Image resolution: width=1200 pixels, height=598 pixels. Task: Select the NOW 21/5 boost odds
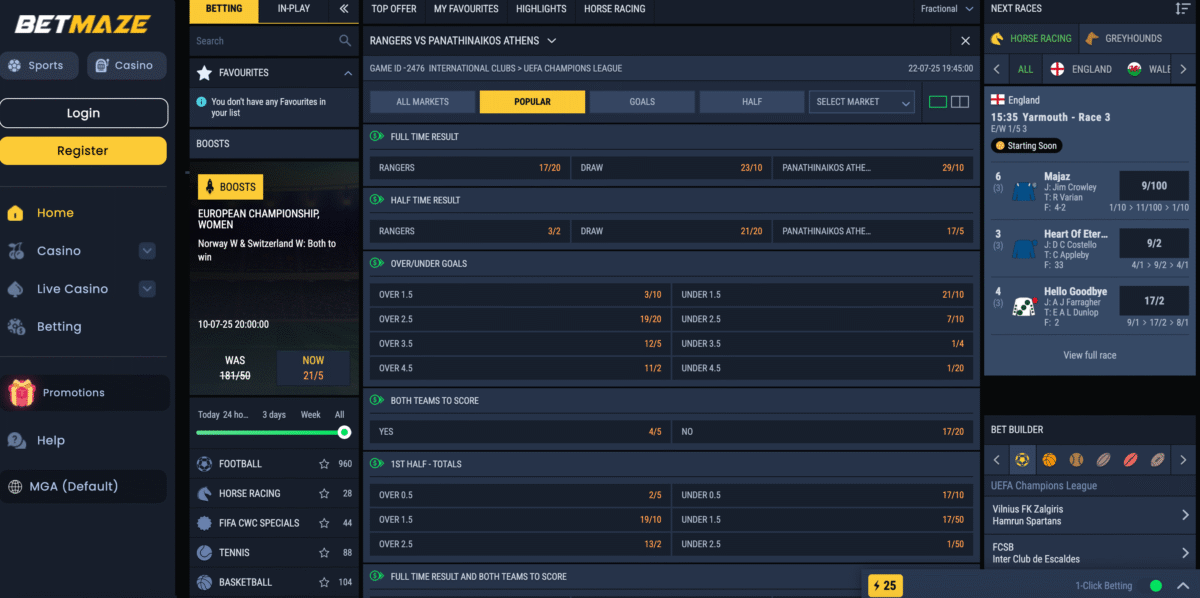click(313, 368)
